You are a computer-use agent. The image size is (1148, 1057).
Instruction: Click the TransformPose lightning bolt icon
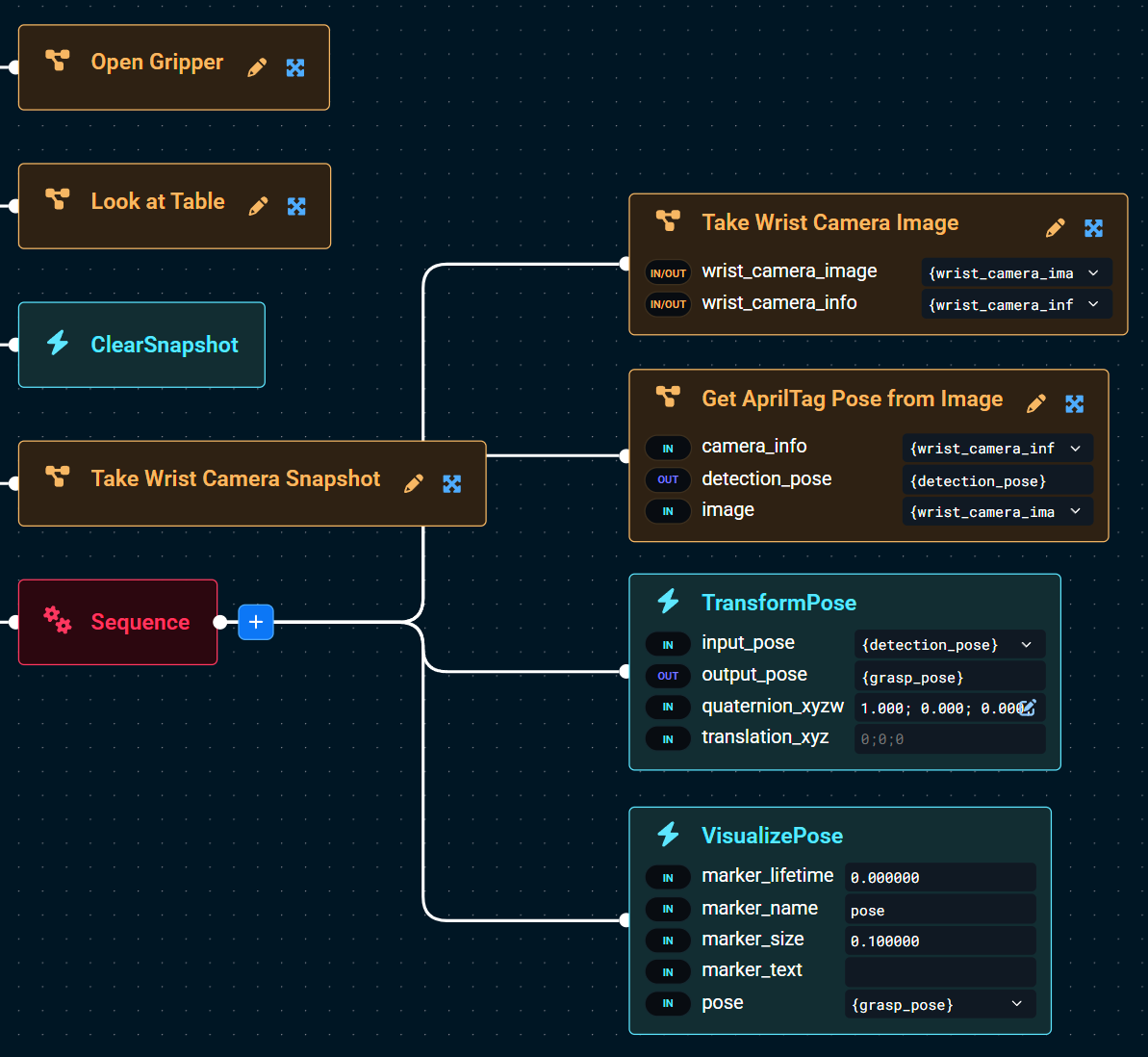(x=668, y=601)
